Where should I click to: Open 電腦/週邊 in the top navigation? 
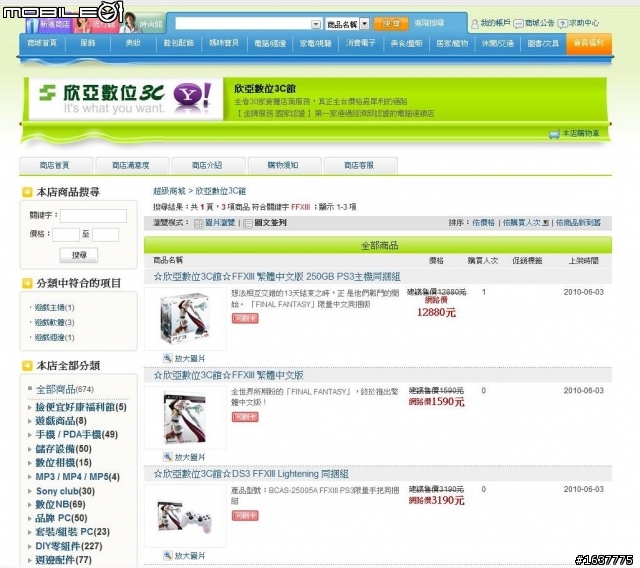270,43
